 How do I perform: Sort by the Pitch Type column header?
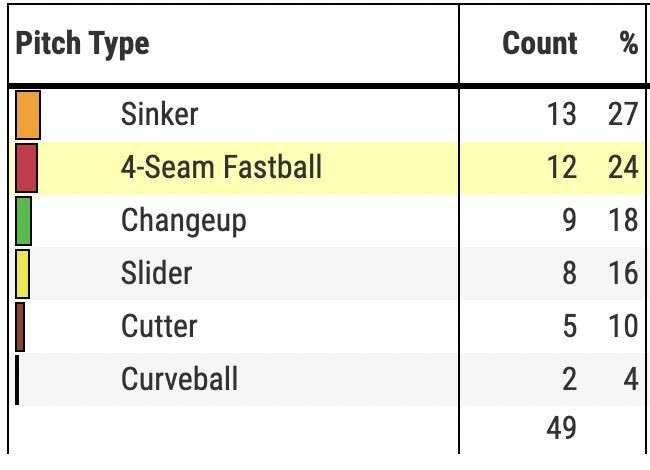click(82, 44)
